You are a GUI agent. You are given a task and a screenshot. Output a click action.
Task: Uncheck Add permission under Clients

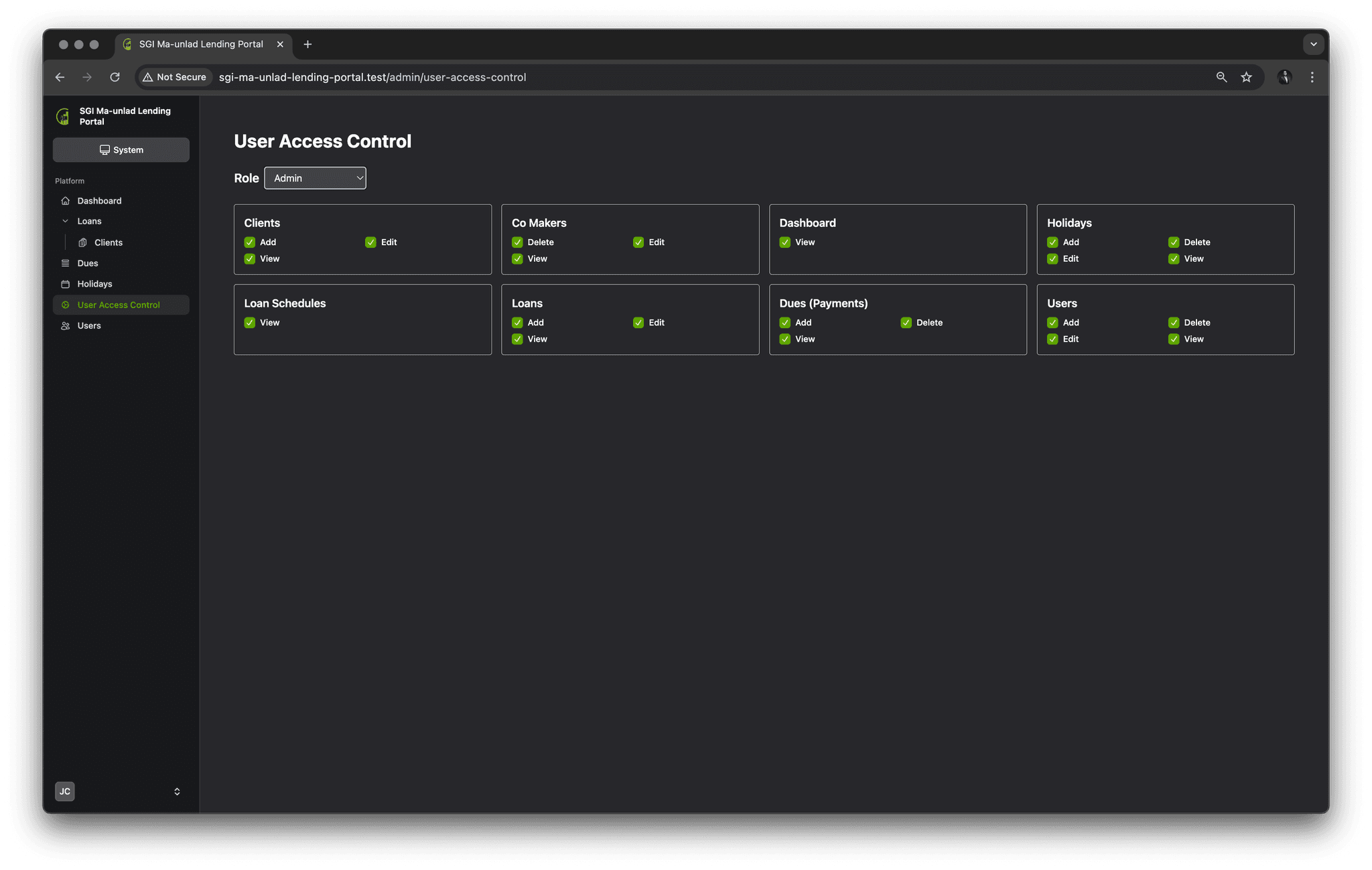249,242
